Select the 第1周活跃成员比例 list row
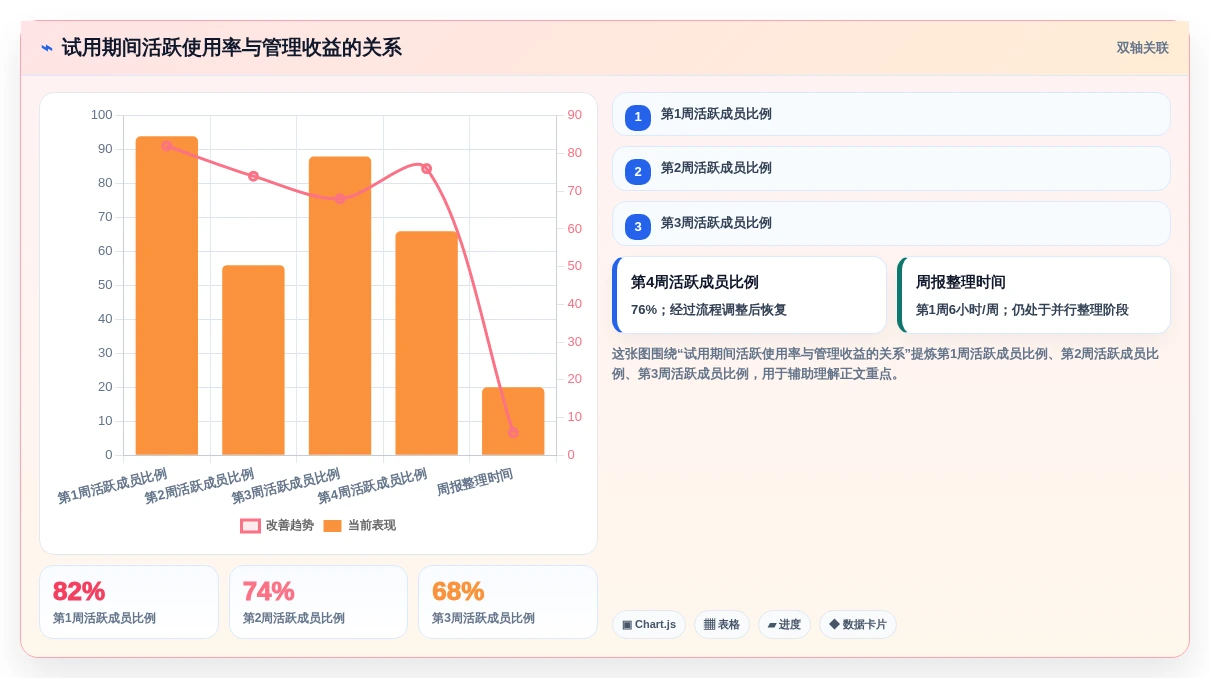This screenshot has height=678, width=1210. pos(891,114)
